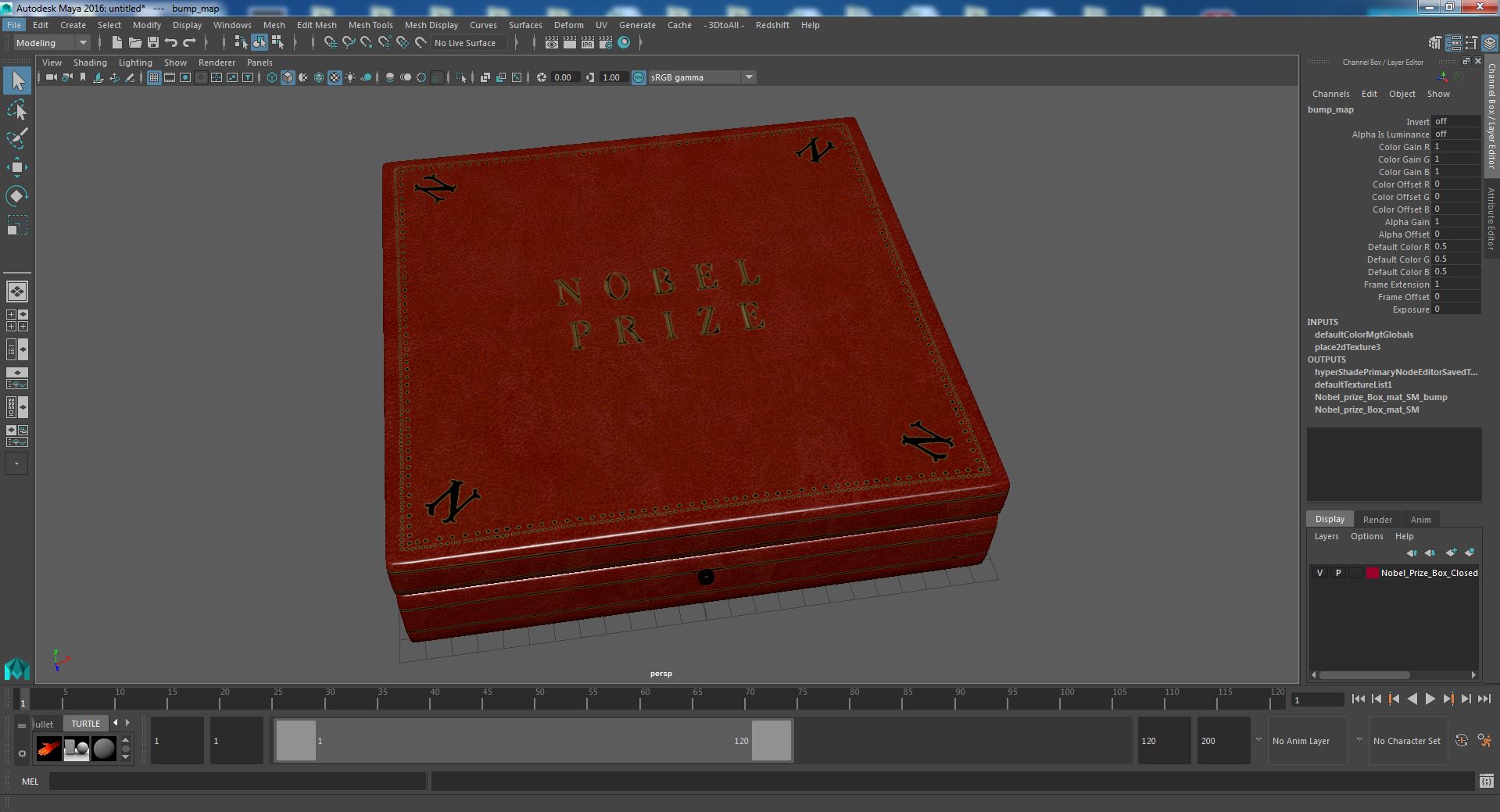
Task: Toggle wireframe shading cube
Action: coord(271,77)
